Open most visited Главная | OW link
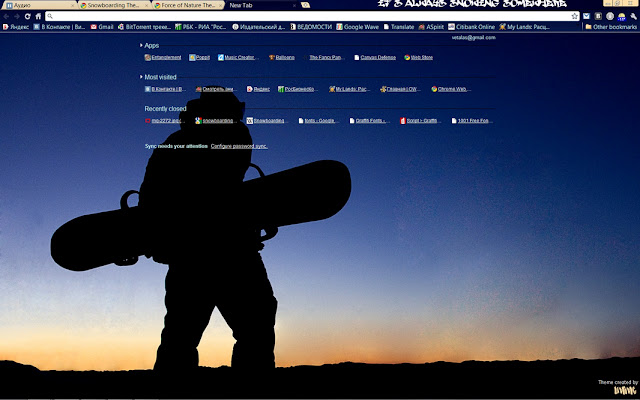The image size is (640, 400). coord(400,89)
